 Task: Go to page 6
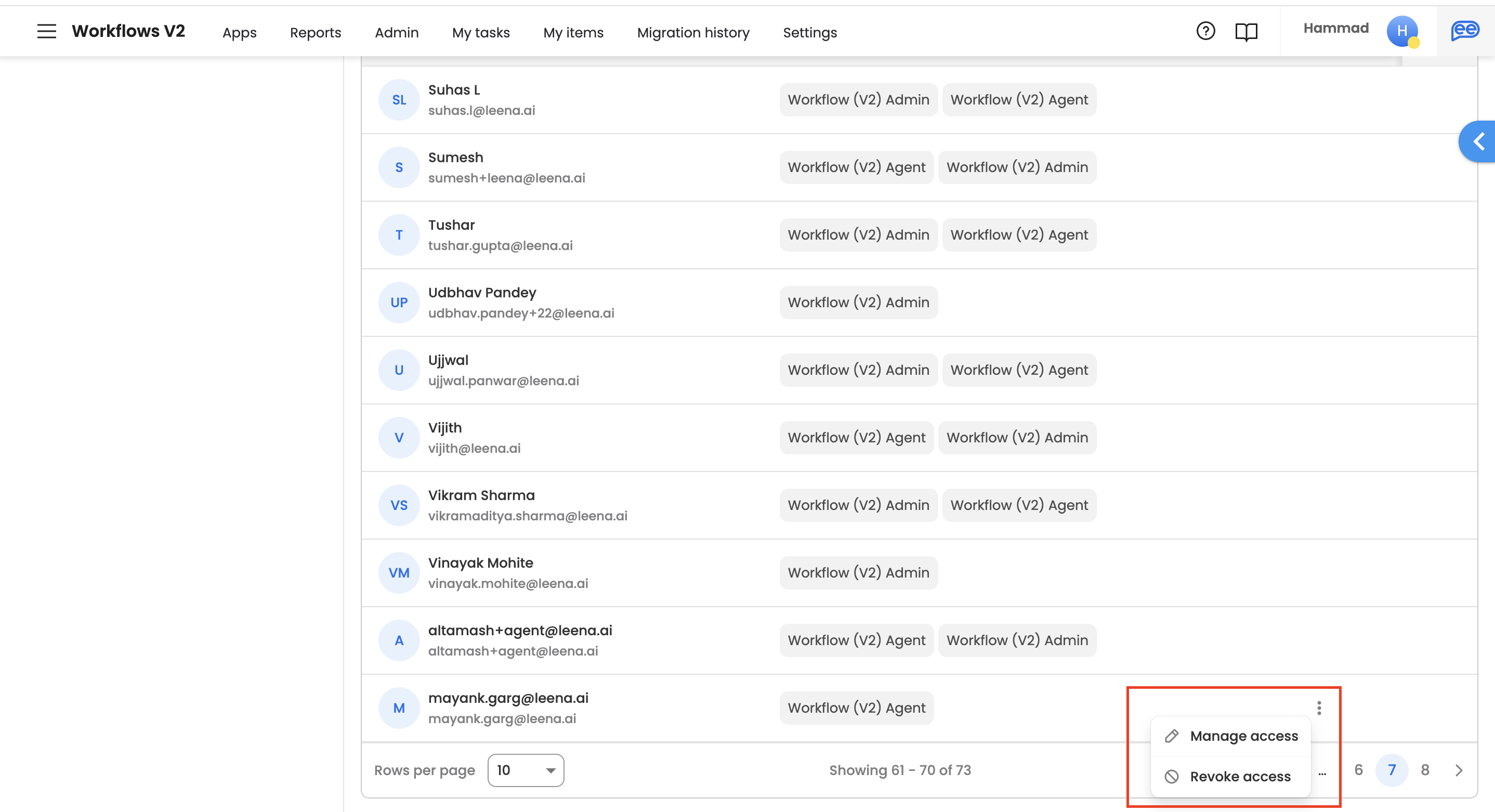click(1358, 770)
